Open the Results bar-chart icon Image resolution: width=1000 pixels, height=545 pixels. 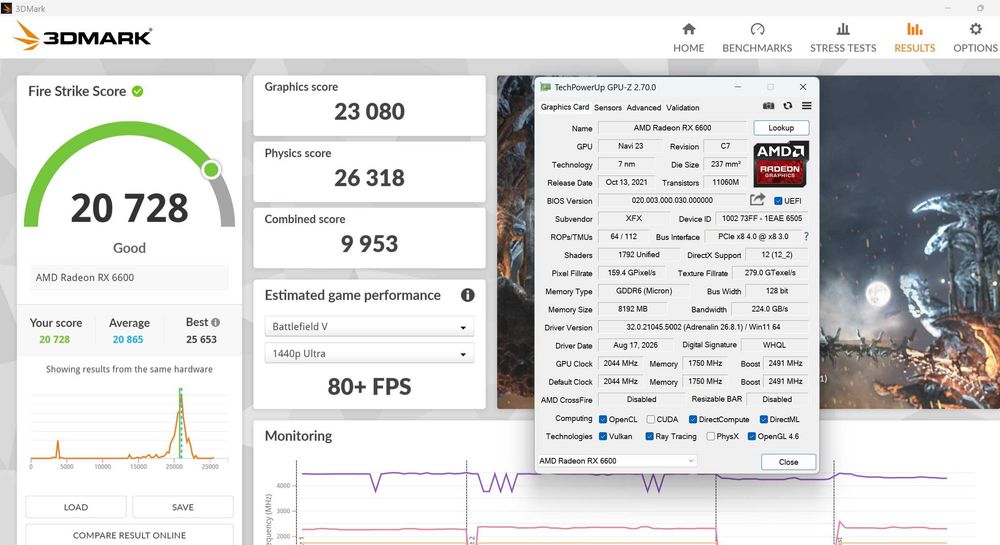pyautogui.click(x=915, y=29)
